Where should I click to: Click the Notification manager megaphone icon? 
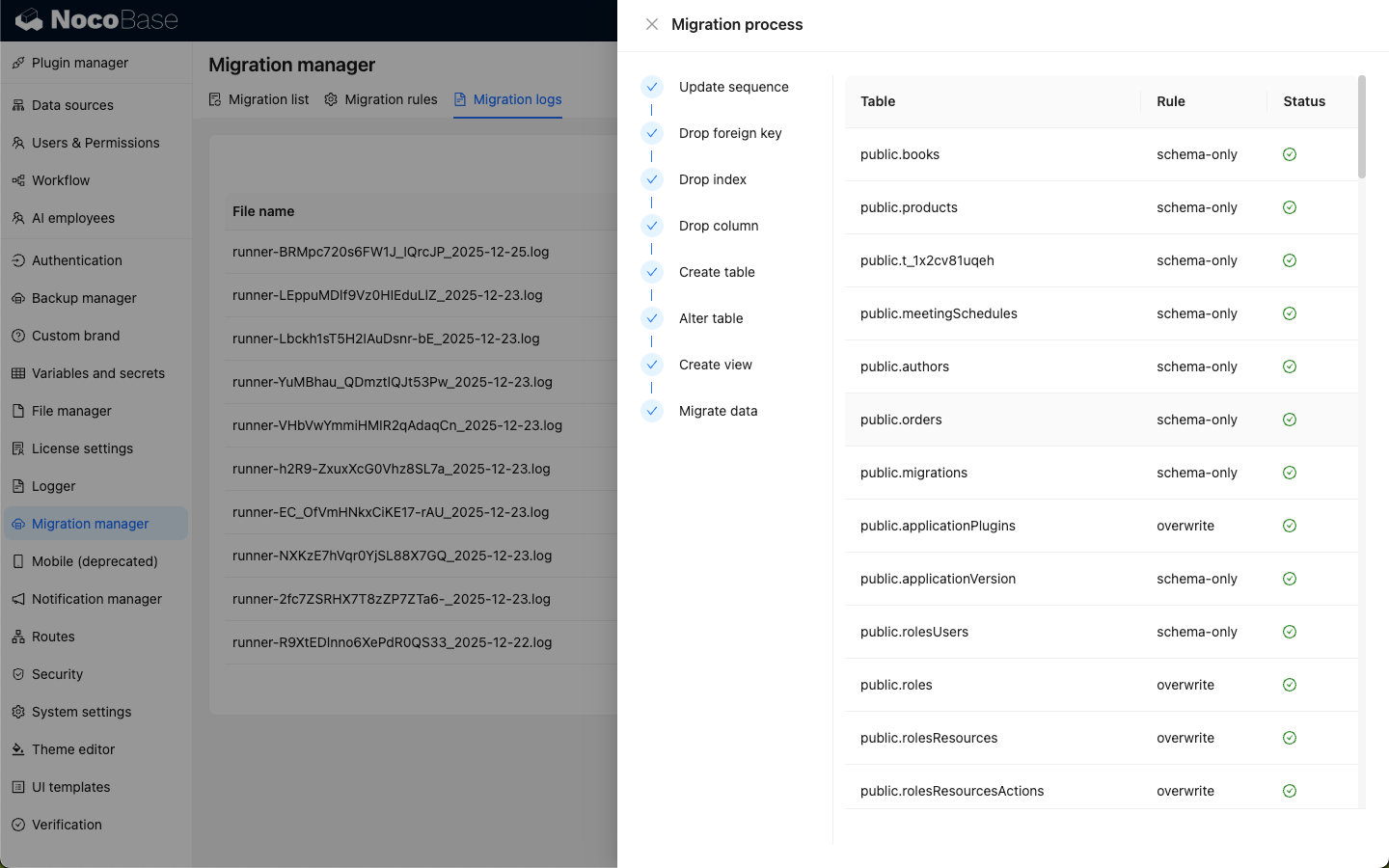18,599
